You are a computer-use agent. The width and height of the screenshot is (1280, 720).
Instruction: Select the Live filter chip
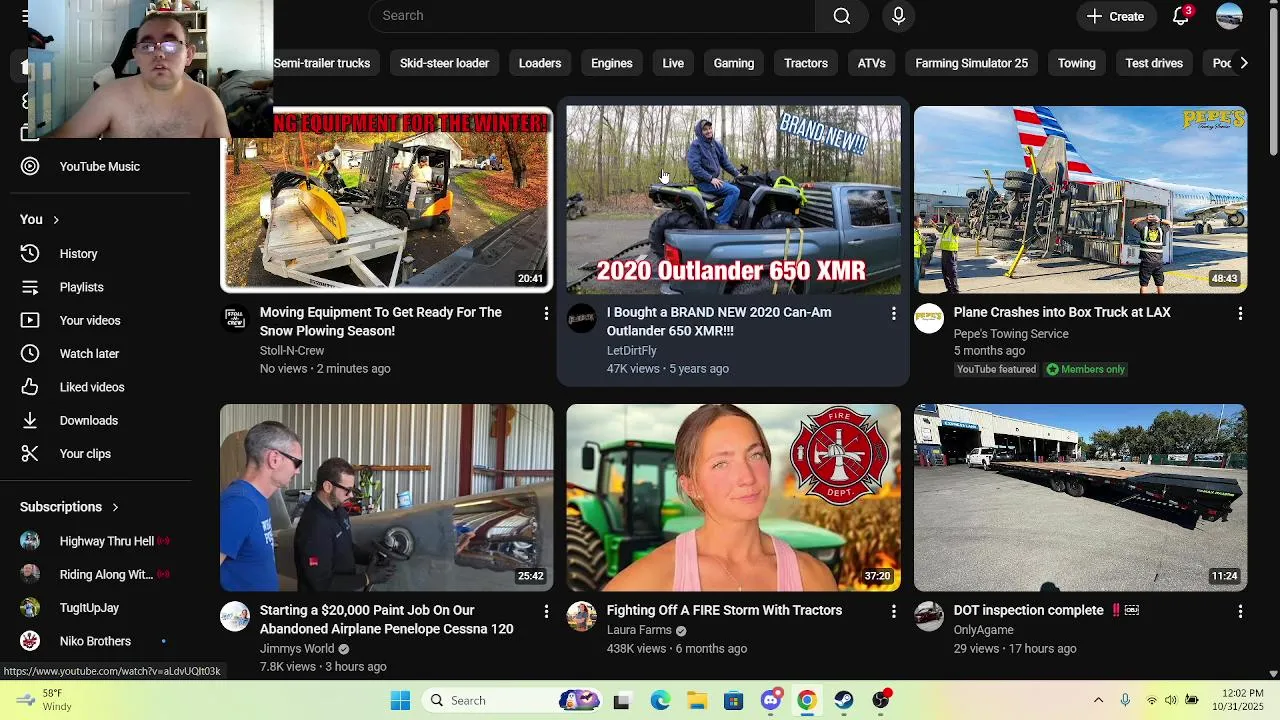(673, 63)
